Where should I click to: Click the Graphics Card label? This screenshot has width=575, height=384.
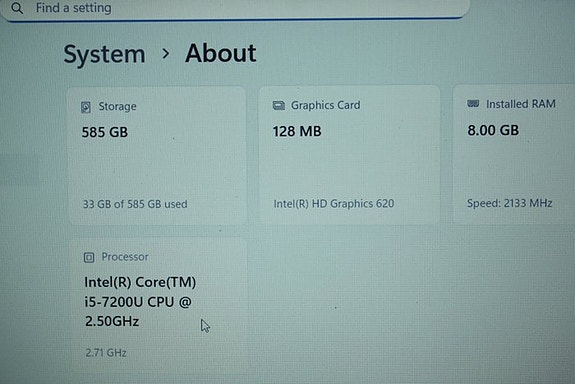[326, 105]
